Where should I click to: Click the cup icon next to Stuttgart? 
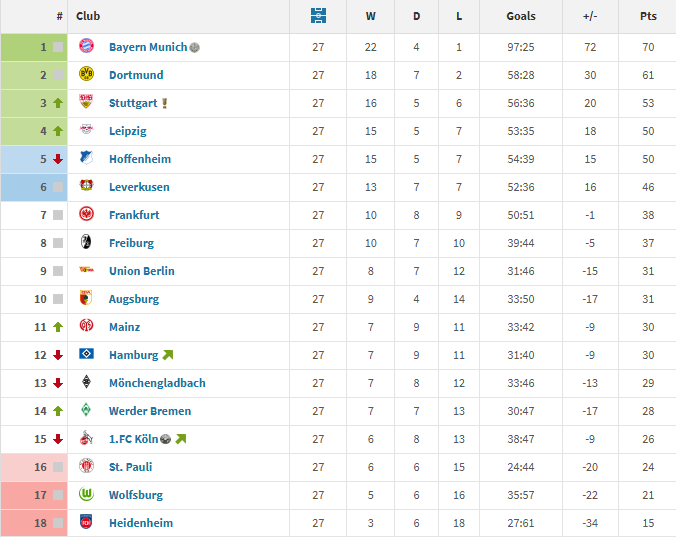click(164, 103)
